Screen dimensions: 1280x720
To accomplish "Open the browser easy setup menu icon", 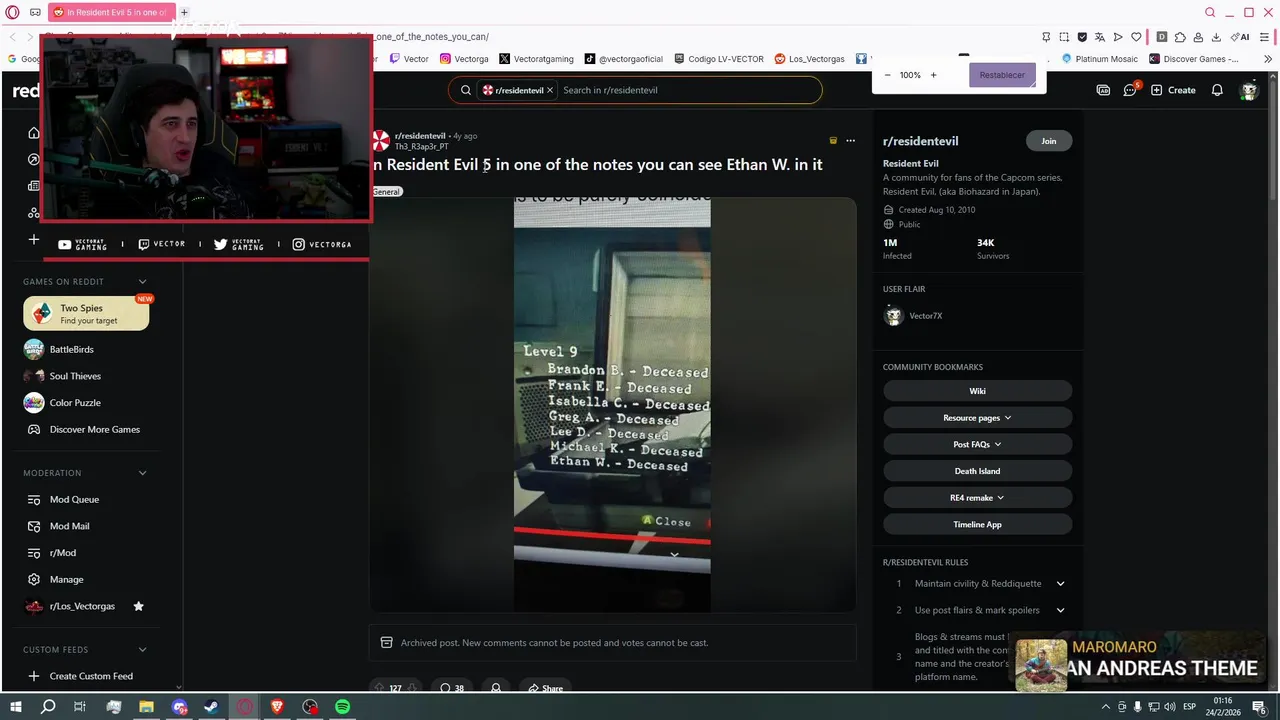I will pos(1264,37).
